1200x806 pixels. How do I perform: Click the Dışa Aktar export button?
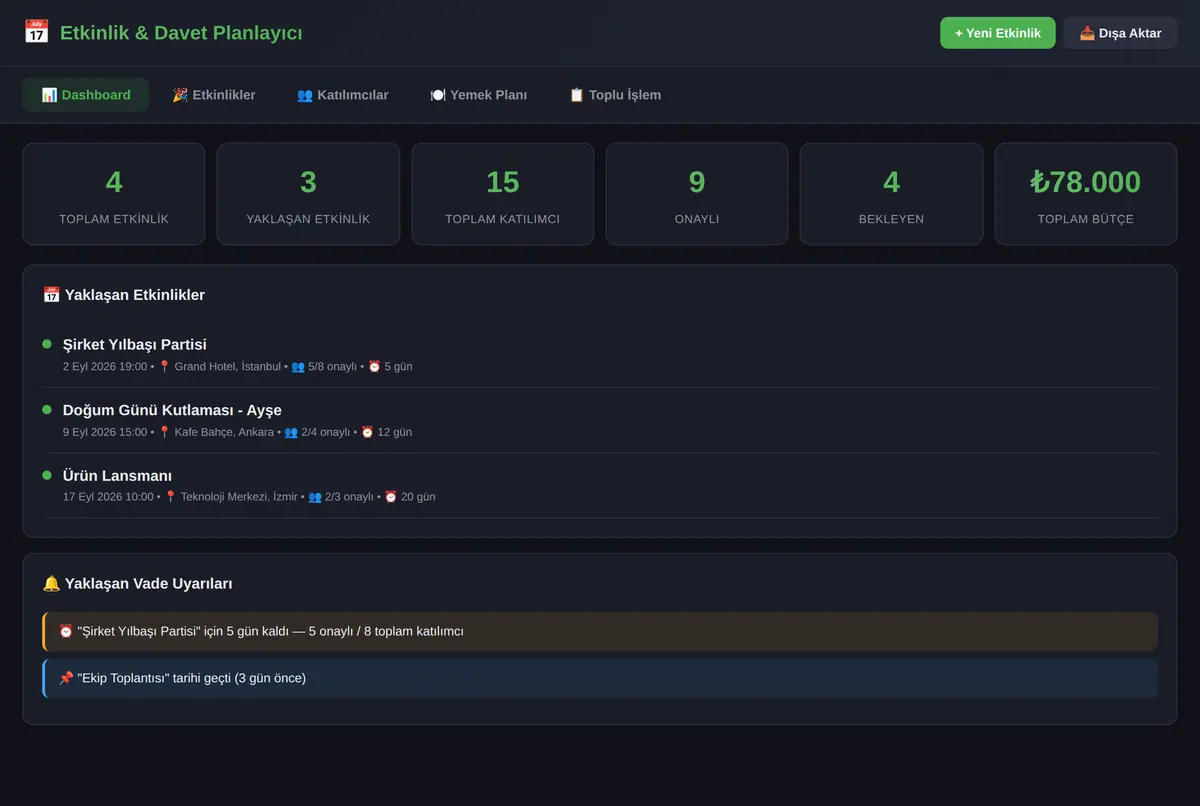click(1121, 33)
